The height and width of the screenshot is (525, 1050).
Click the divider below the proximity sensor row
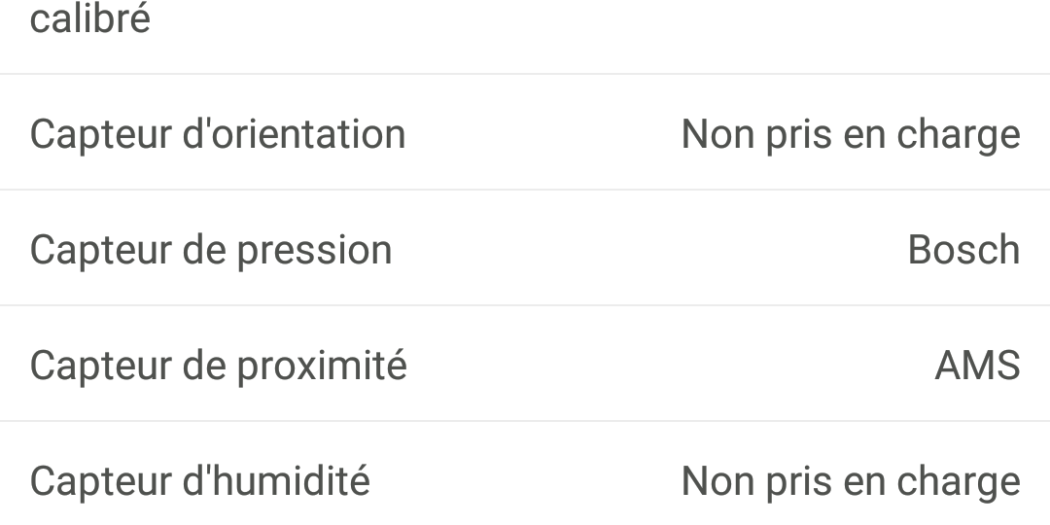(x=525, y=421)
